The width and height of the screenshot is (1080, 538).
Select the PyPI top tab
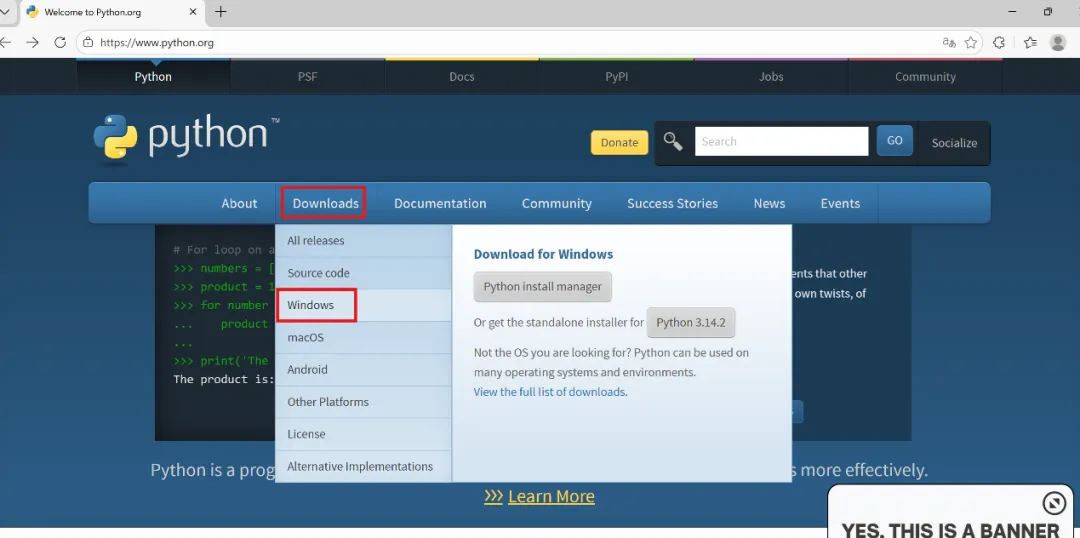point(616,76)
